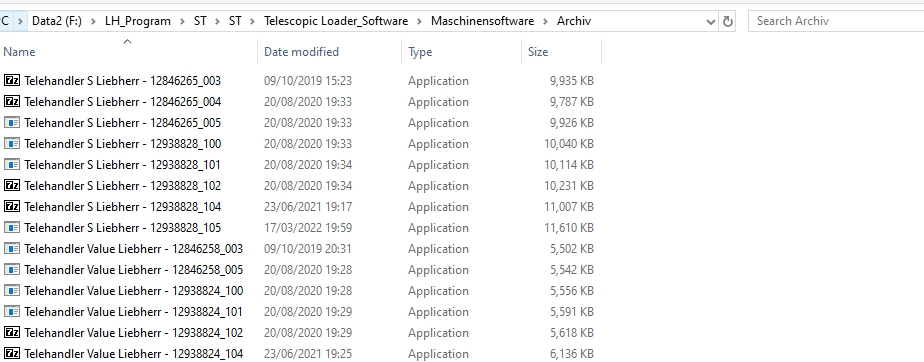Click the size value 10,231 KB
This screenshot has height=362, width=924.
569,186
